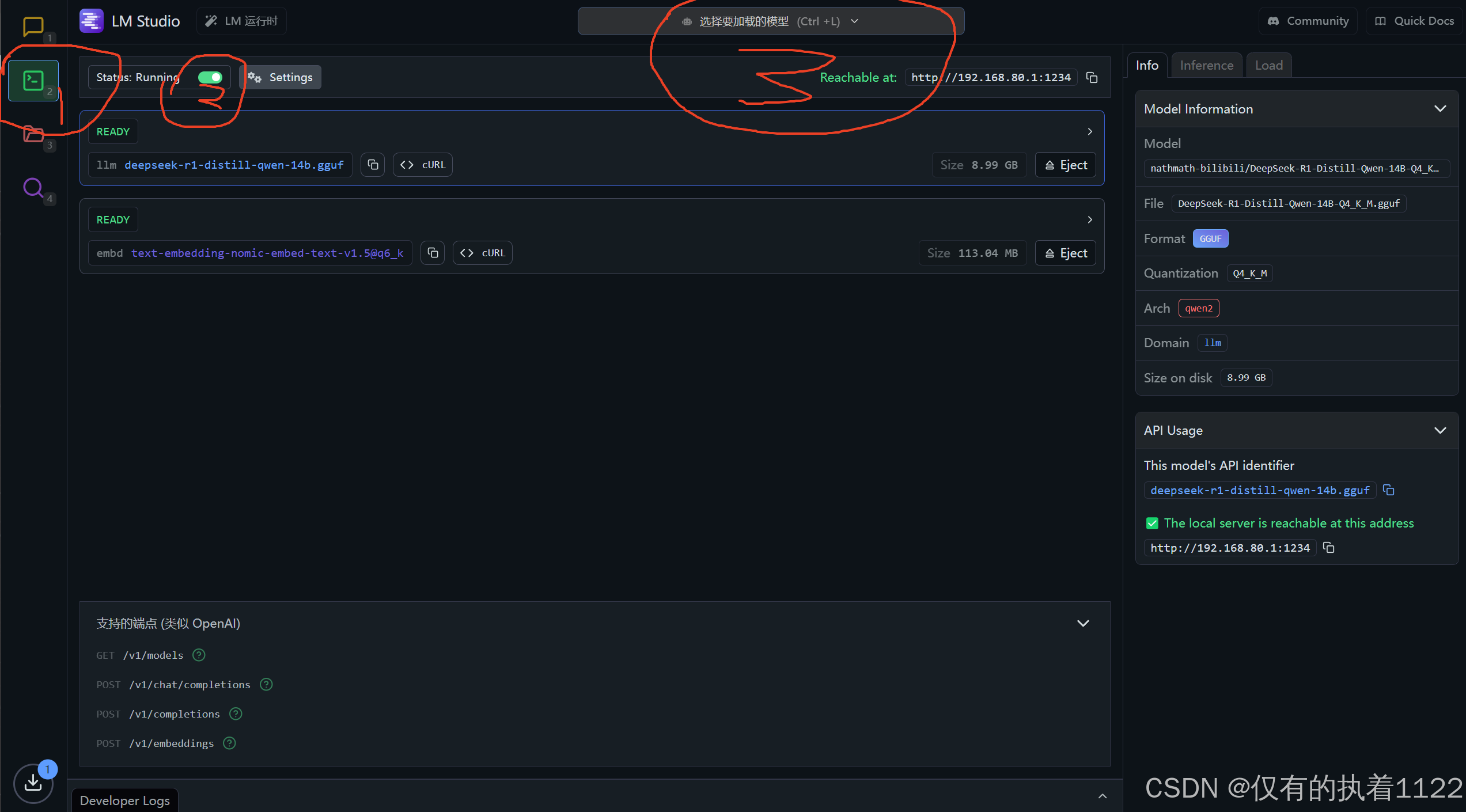Open the Developer server sidebar icon
Screen dimensions: 1466x812
click(x=33, y=81)
